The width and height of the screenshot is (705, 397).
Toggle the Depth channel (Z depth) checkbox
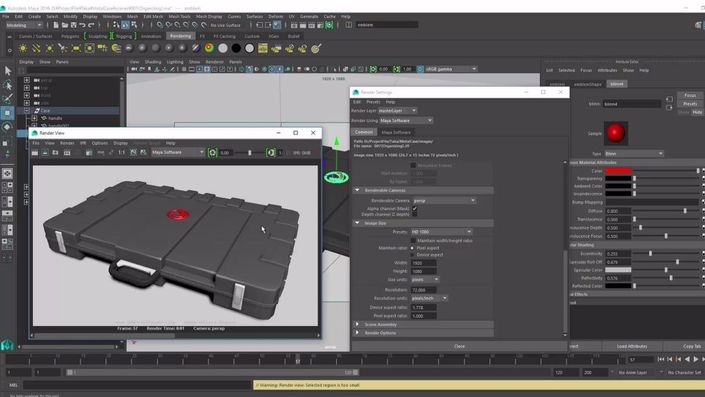coord(415,214)
